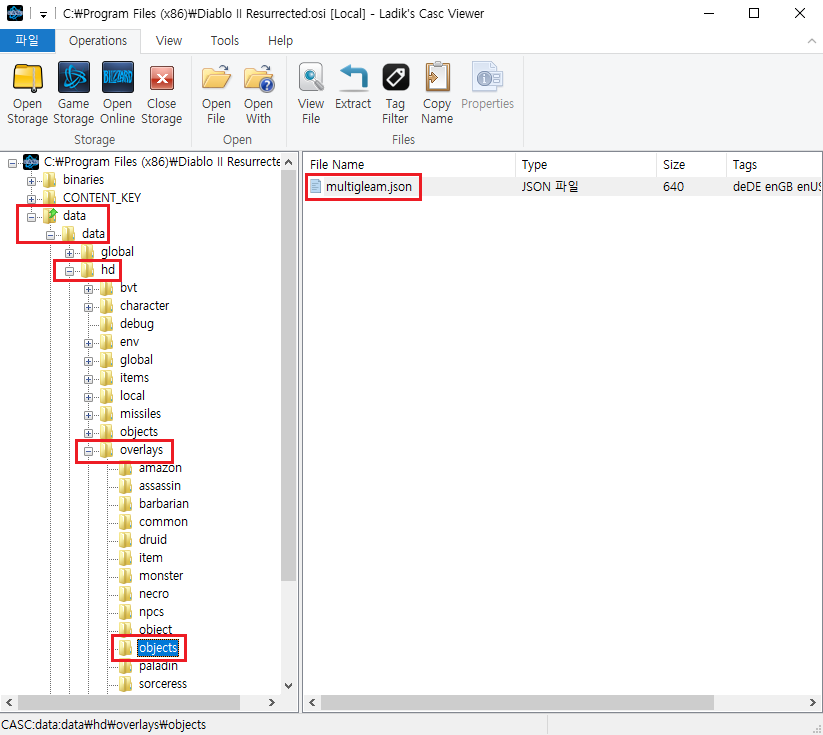The width and height of the screenshot is (823, 735).
Task: Select the highlighted objects folder under overlays
Action: coord(158,648)
